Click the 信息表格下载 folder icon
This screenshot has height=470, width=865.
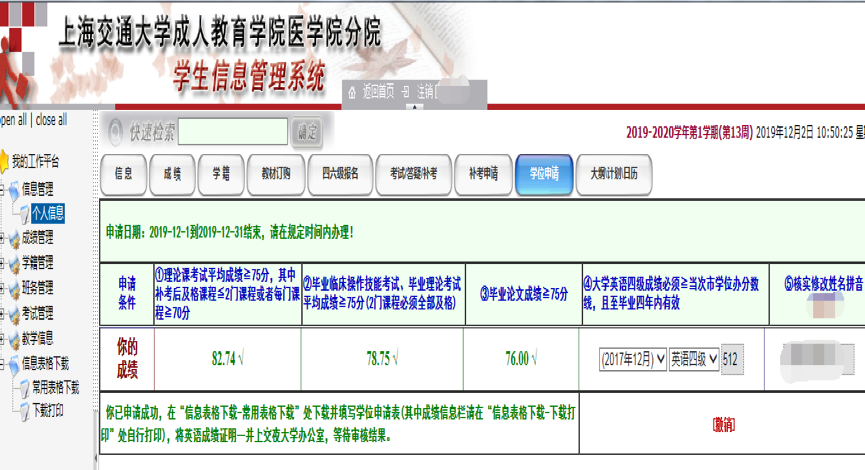(x=14, y=364)
